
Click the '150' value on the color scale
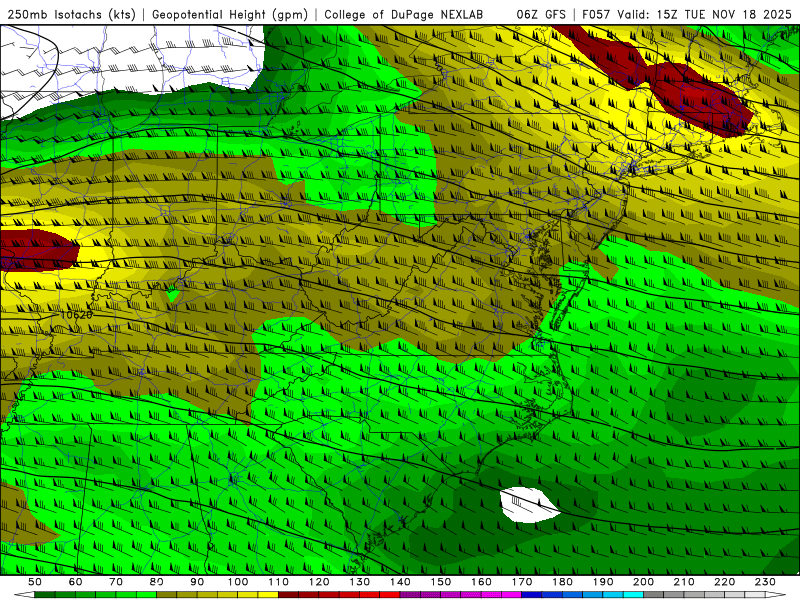coord(441,582)
